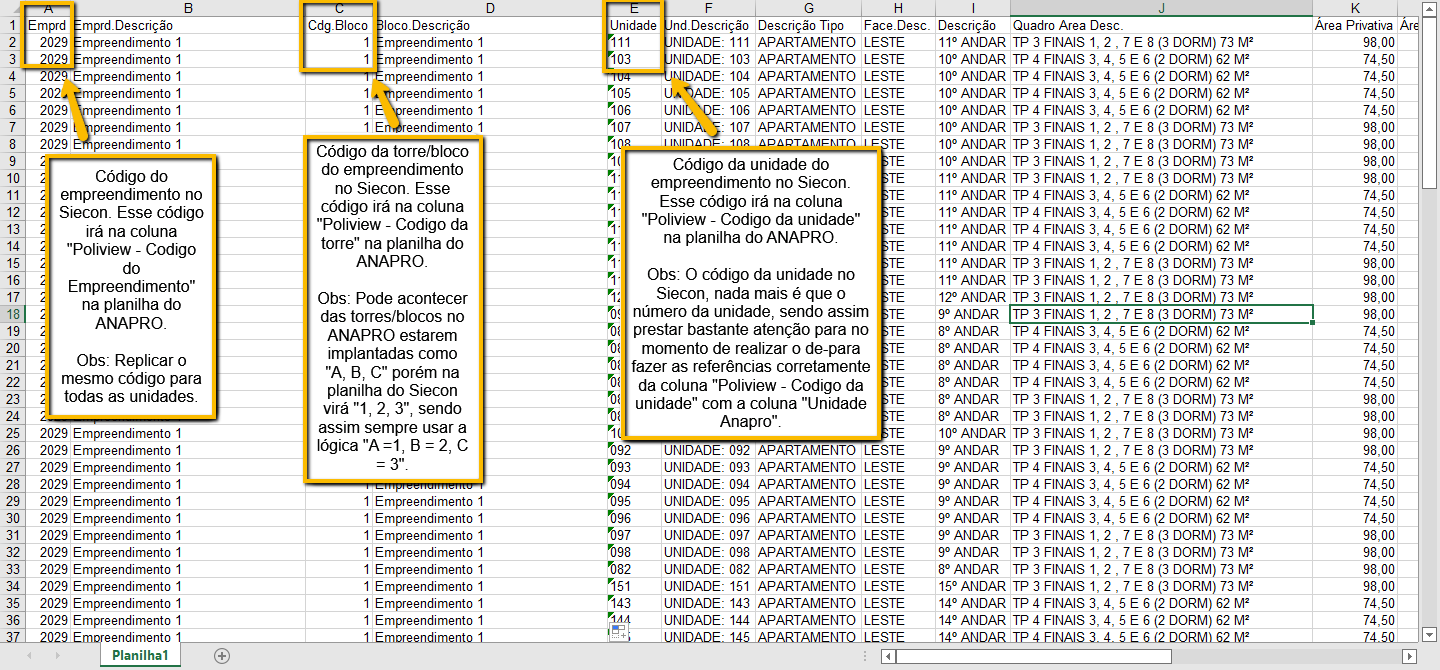Screen dimensions: 1440x670
Task: Add a new sheet with plus button
Action: 222,656
